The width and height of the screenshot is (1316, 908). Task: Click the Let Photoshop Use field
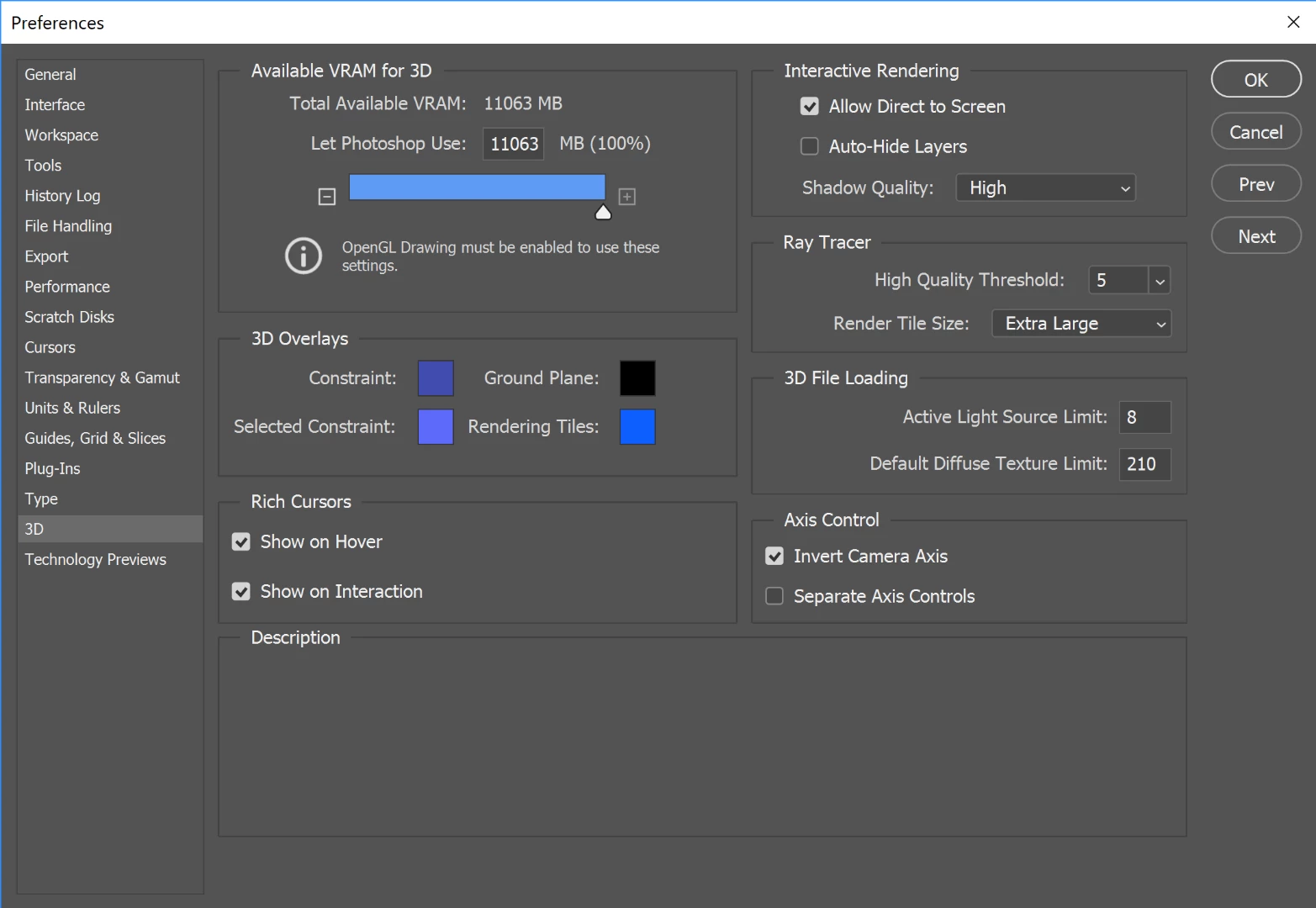pos(513,144)
